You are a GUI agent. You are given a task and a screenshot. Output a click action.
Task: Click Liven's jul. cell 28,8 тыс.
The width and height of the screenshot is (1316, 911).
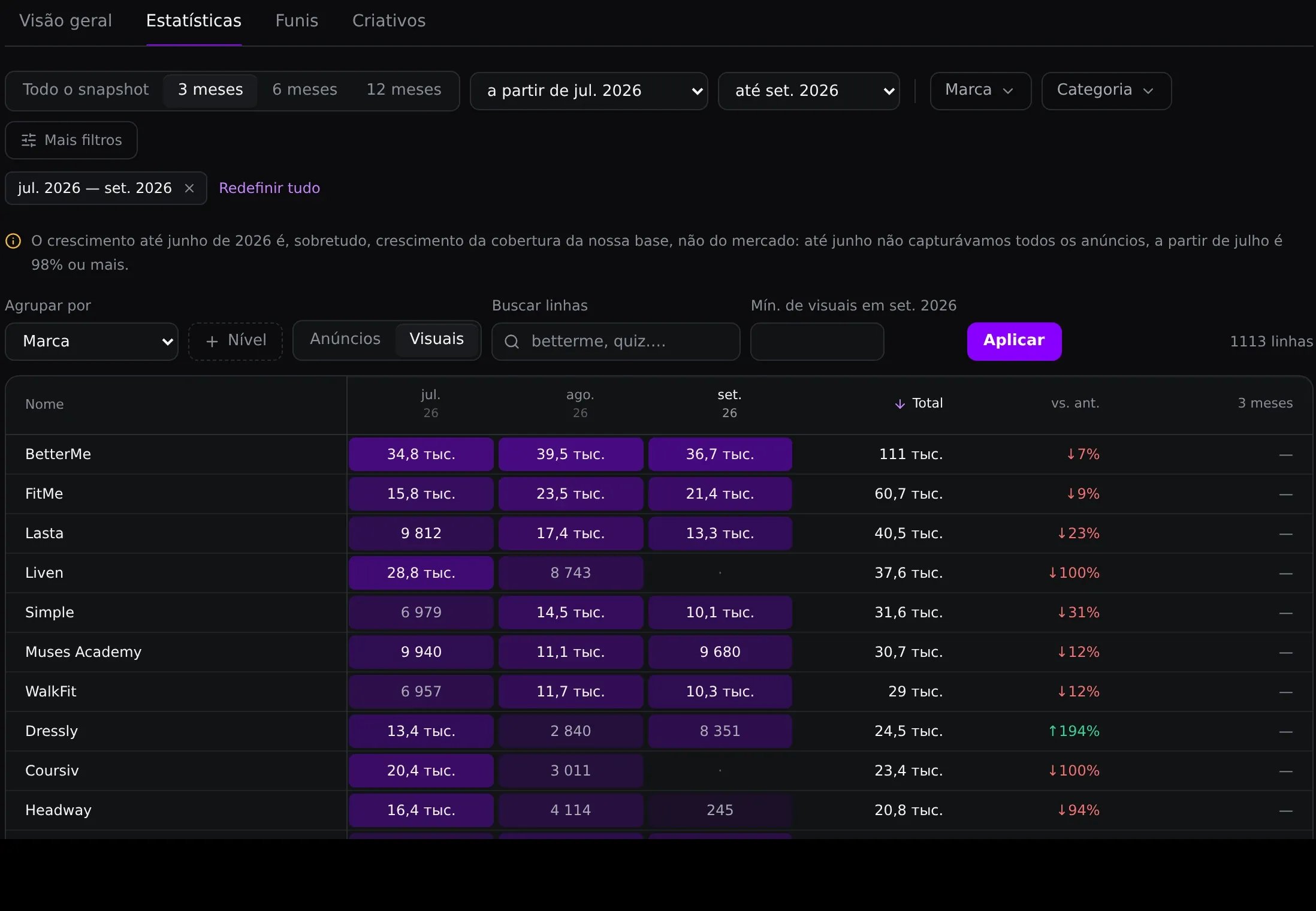(x=421, y=573)
